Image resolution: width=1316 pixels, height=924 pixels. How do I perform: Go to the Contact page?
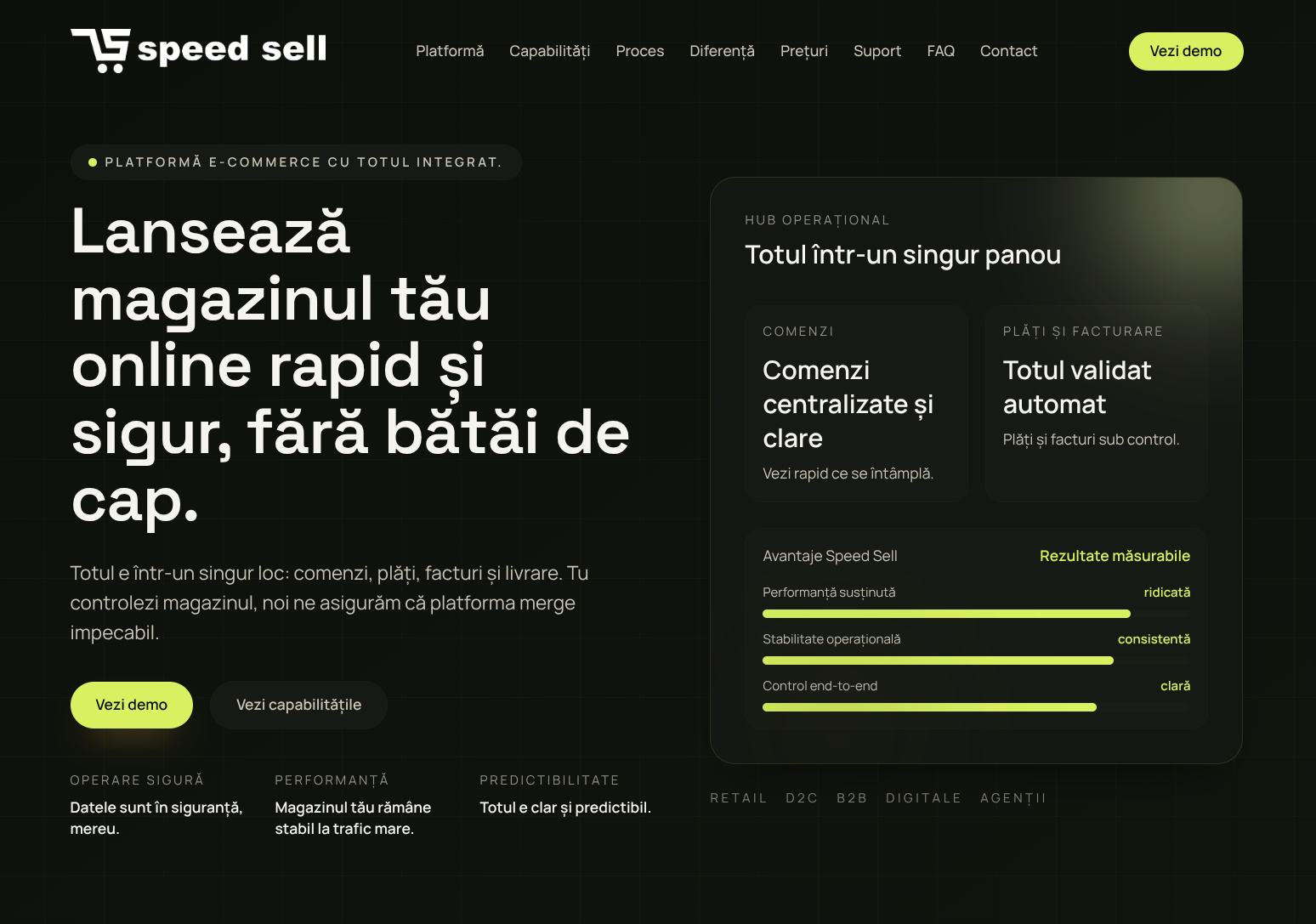pyautogui.click(x=1008, y=51)
